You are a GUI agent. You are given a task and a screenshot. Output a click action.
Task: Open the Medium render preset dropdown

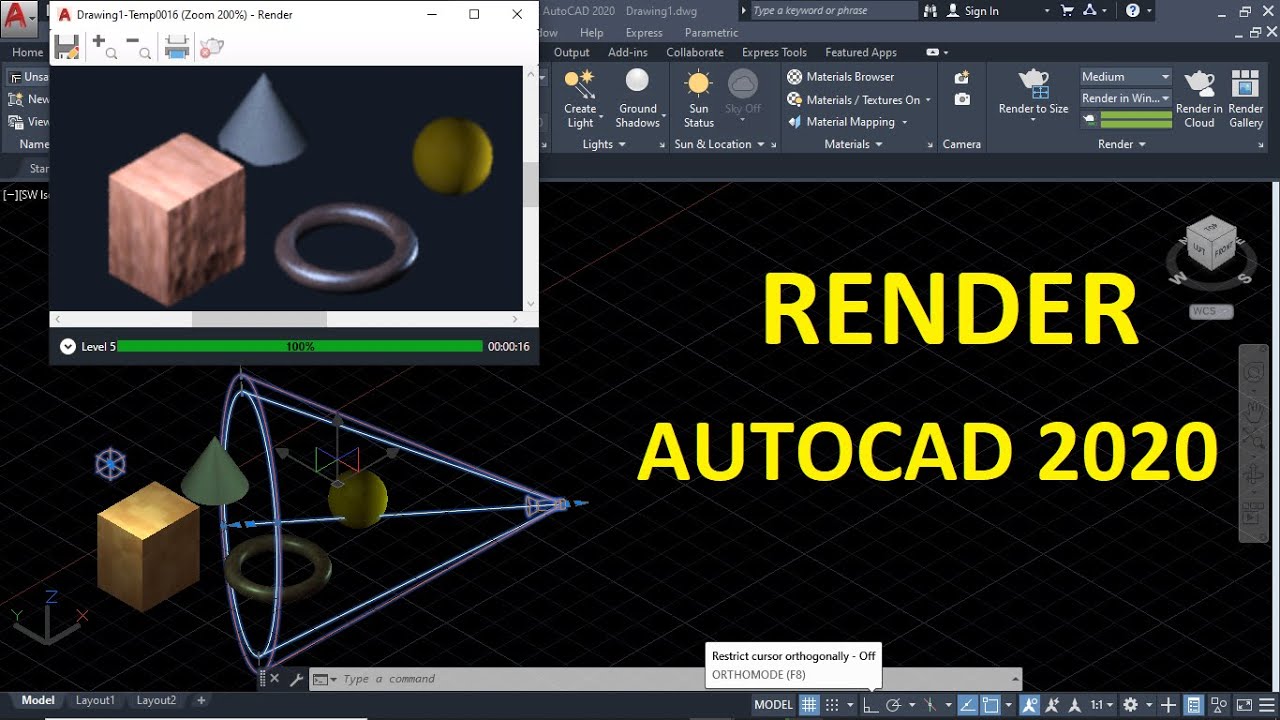(1125, 77)
